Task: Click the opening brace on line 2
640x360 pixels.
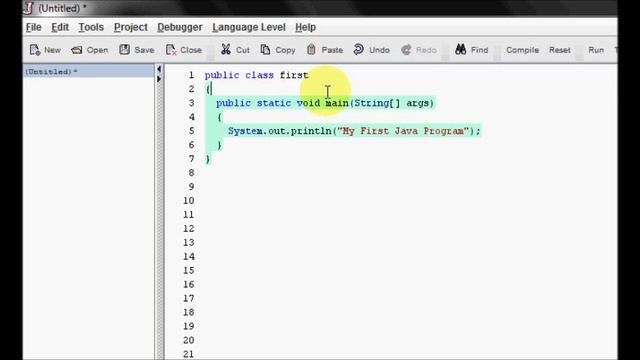Action: [208, 89]
